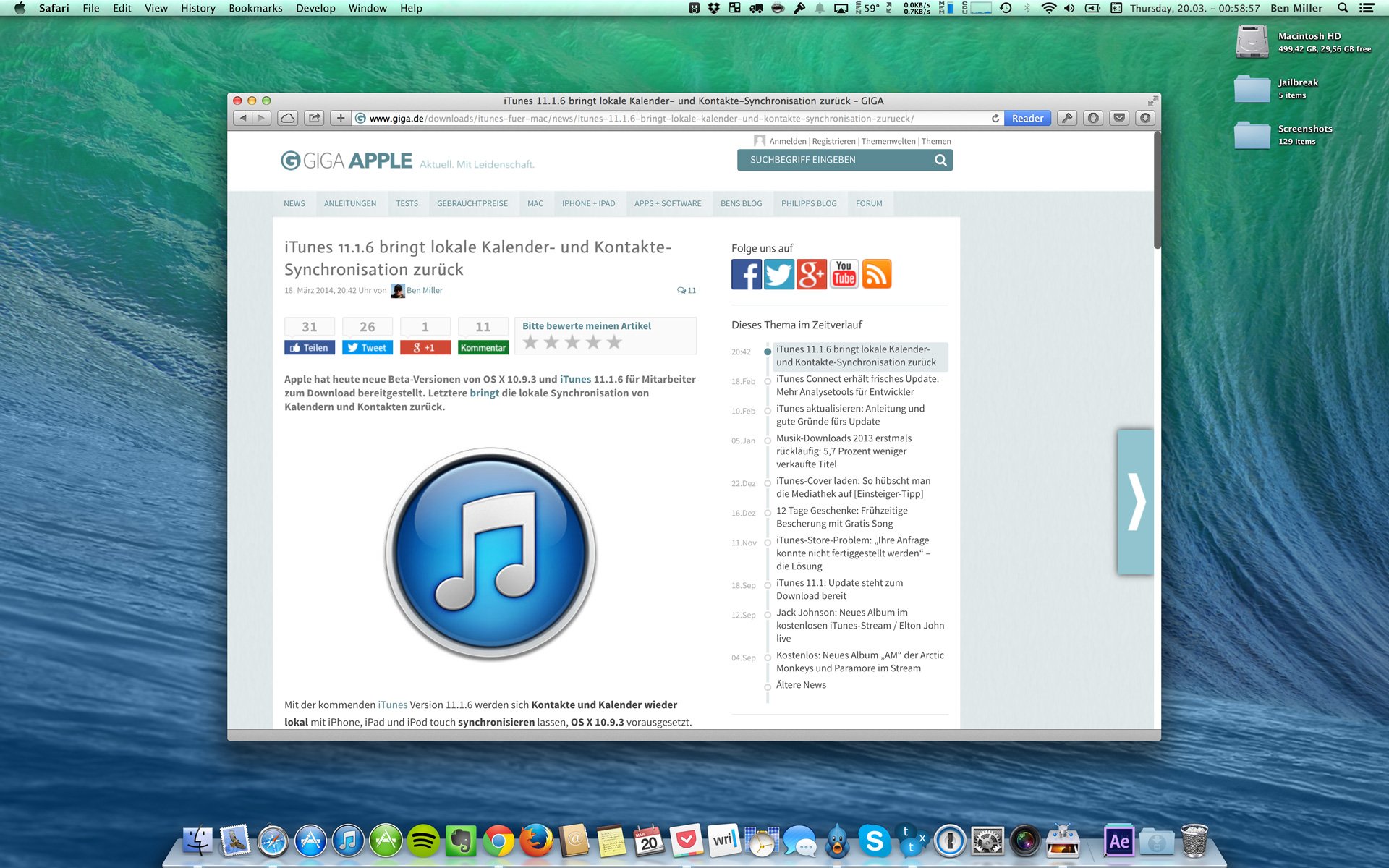
Task: Open 12 Tage Geschenke timeline entry
Action: click(x=841, y=516)
